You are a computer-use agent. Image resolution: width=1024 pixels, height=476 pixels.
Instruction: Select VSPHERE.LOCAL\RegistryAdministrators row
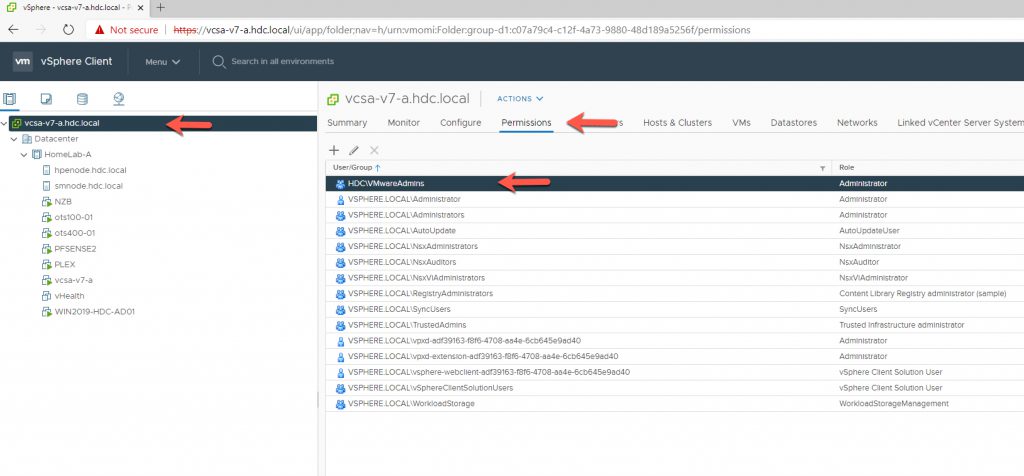tap(674, 294)
